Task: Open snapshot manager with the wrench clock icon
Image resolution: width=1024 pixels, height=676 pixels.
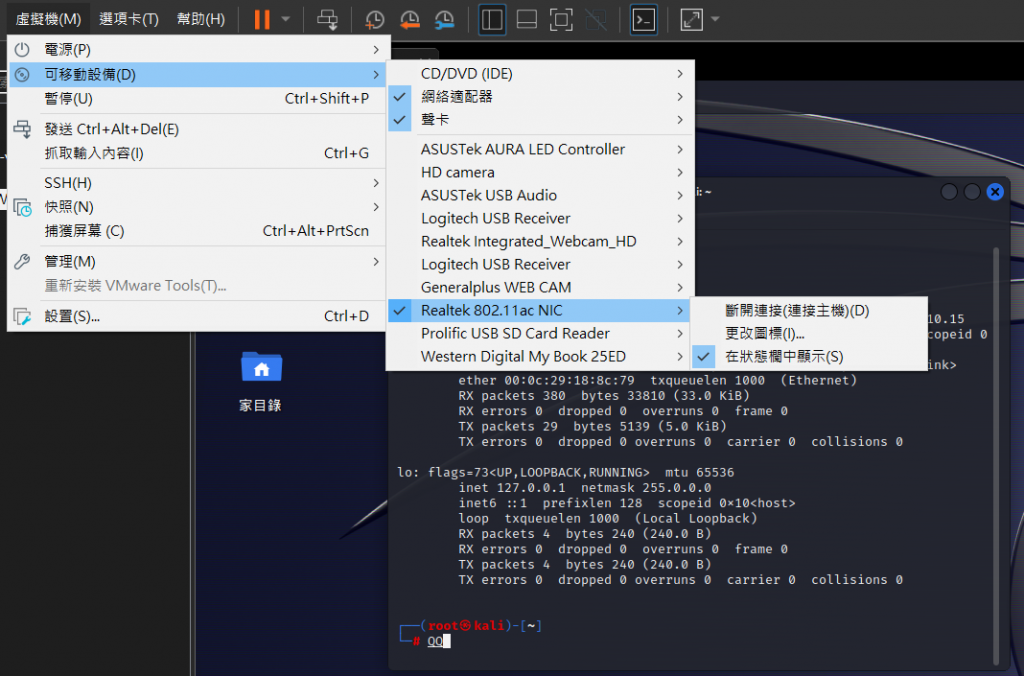Action: point(445,20)
